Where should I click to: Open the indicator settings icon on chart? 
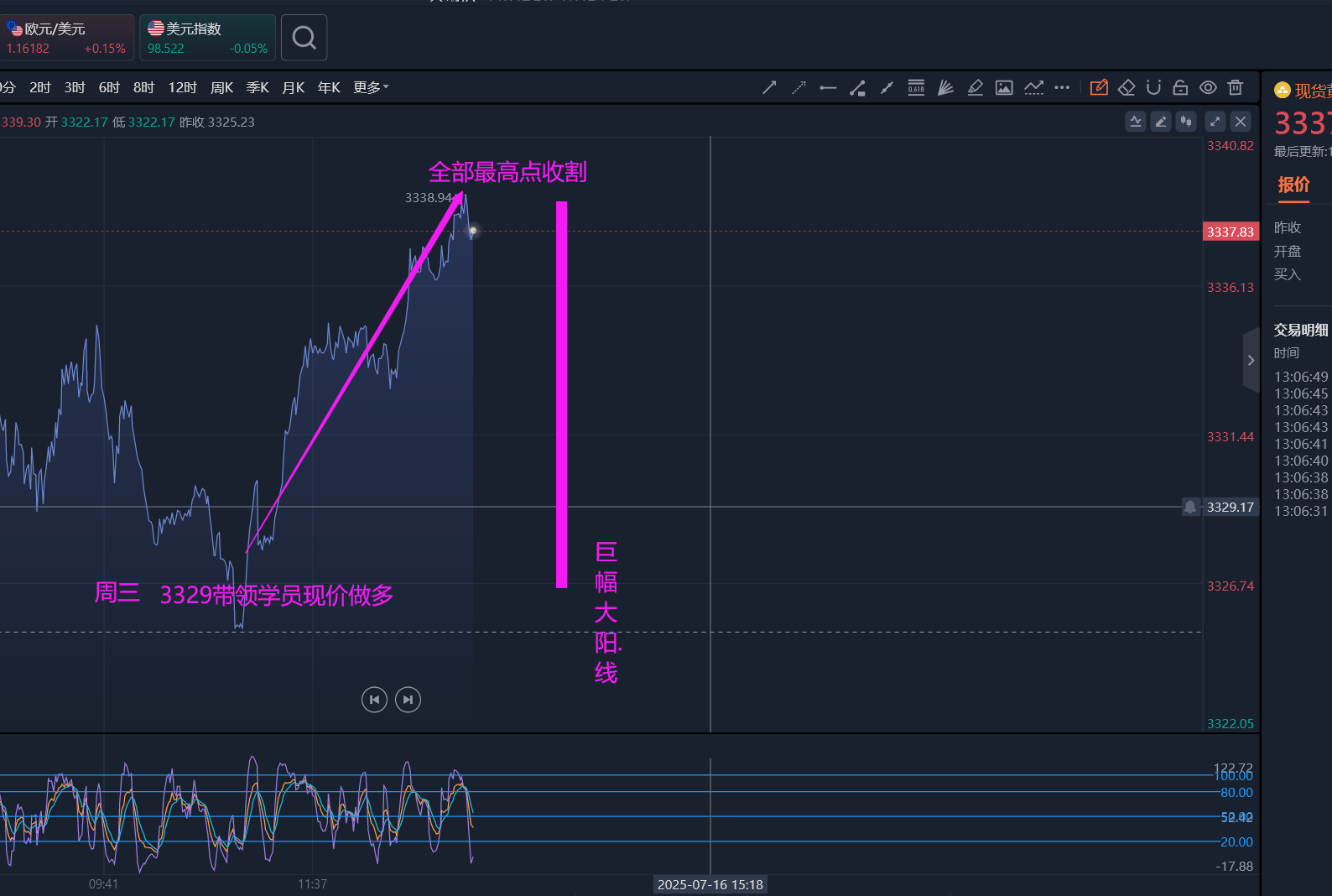tap(1136, 122)
